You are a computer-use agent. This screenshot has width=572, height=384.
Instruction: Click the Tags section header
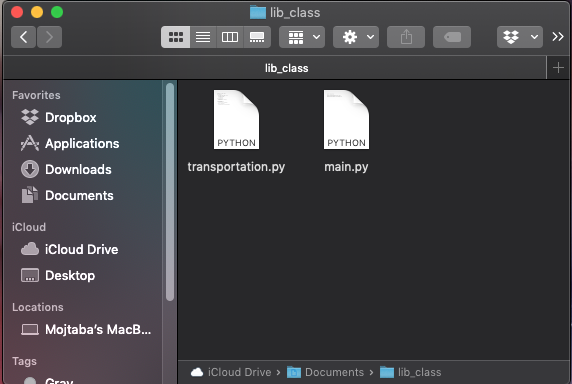(24, 361)
